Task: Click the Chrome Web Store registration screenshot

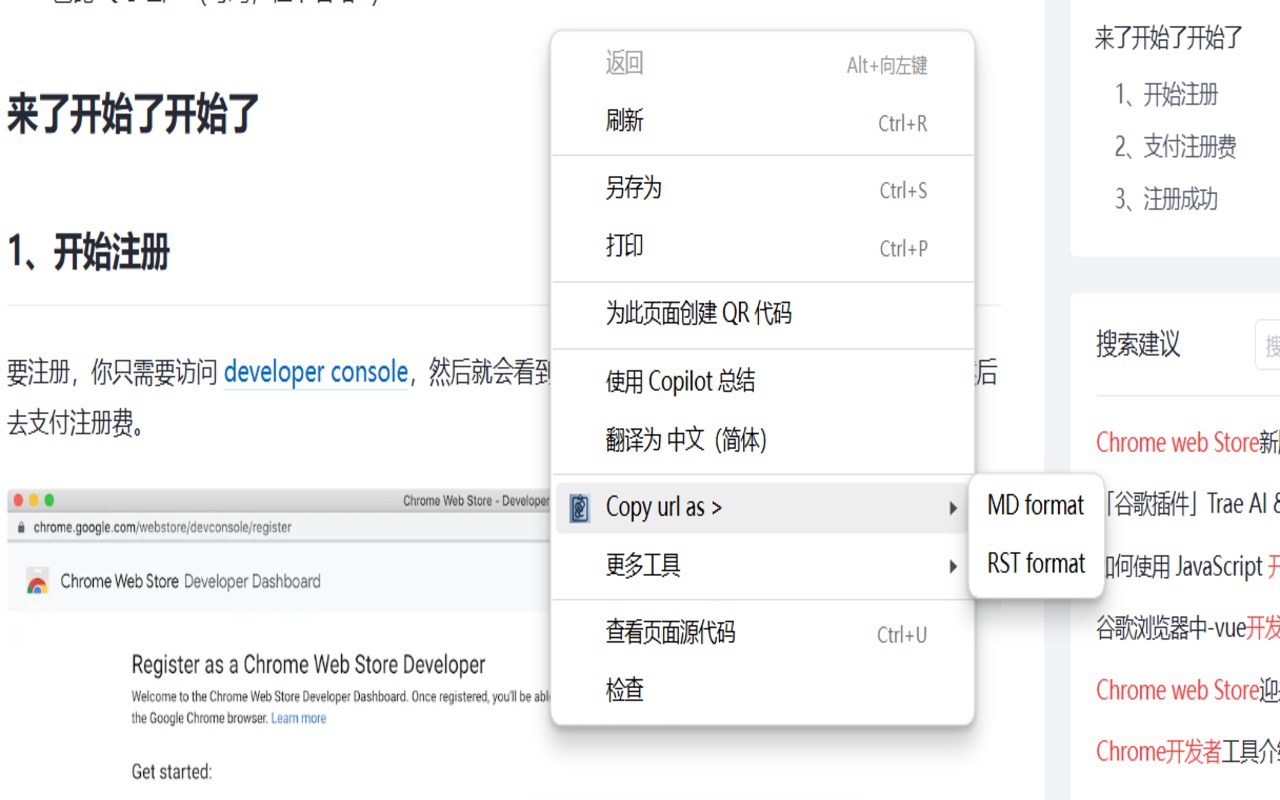Action: pyautogui.click(x=280, y=644)
